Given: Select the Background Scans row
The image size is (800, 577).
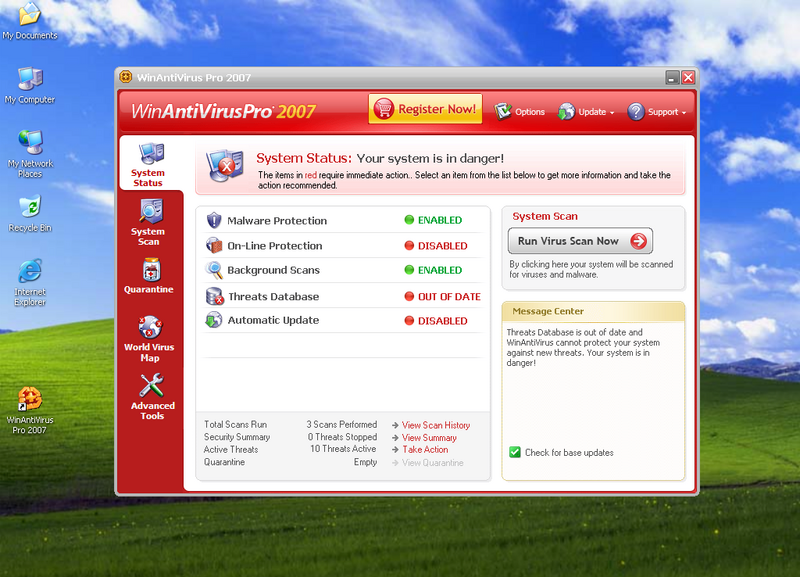Looking at the screenshot, I should [343, 270].
